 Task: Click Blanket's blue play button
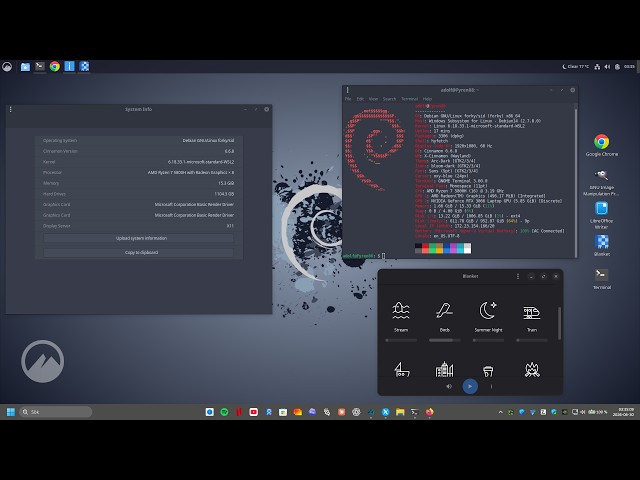click(470, 386)
